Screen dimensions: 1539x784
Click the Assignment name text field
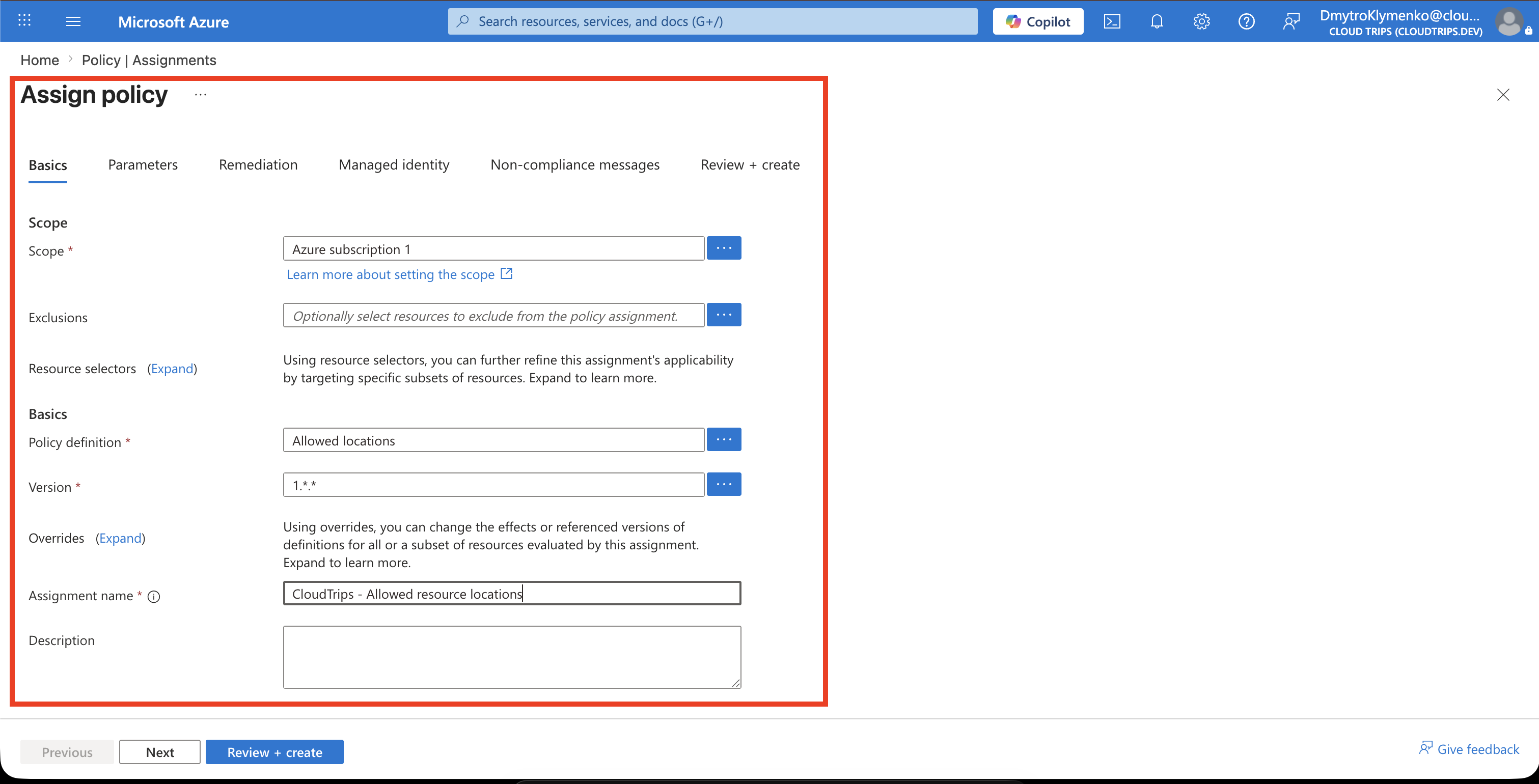[x=512, y=594]
